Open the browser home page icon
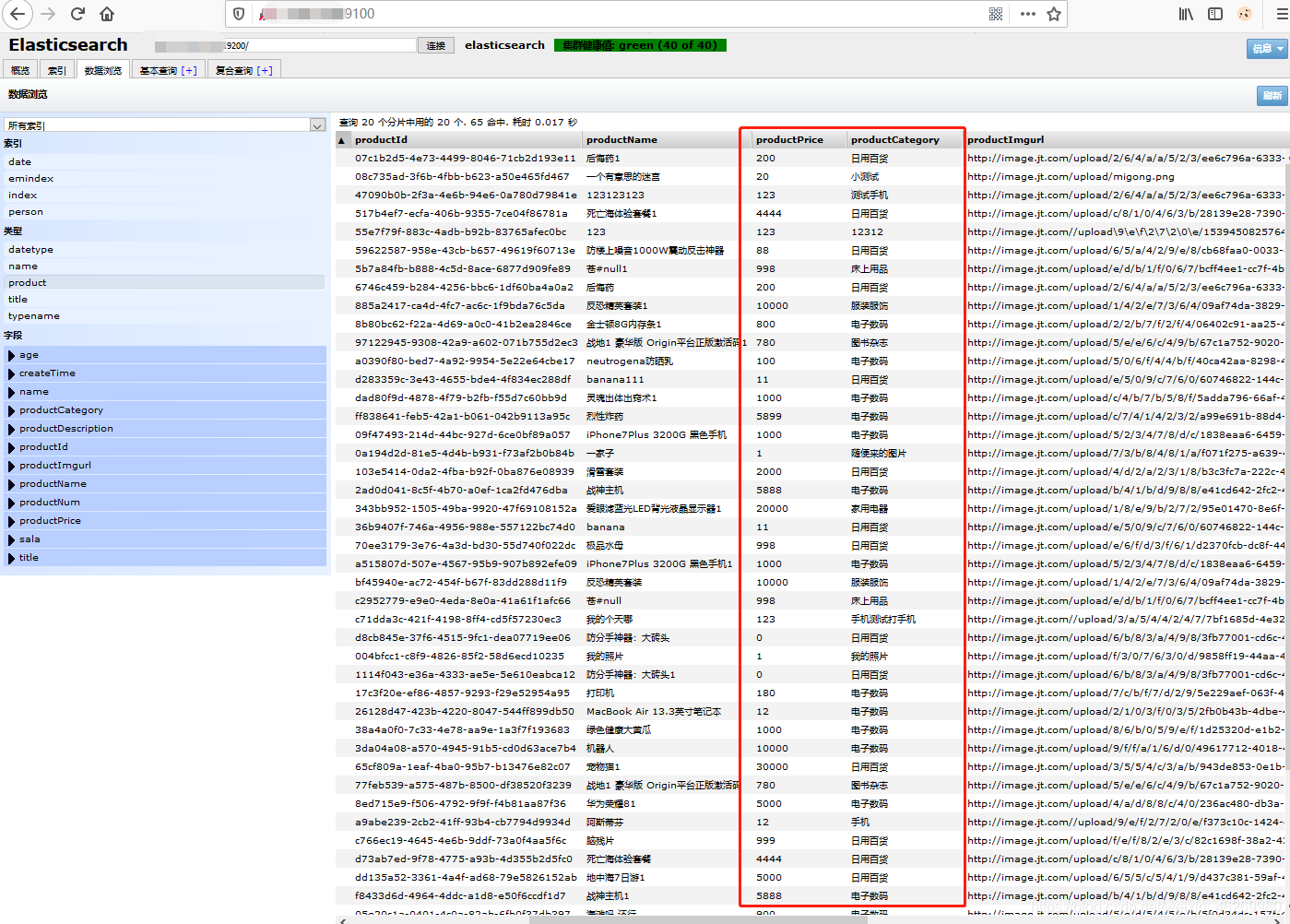This screenshot has height=924, width=1290. point(107,14)
